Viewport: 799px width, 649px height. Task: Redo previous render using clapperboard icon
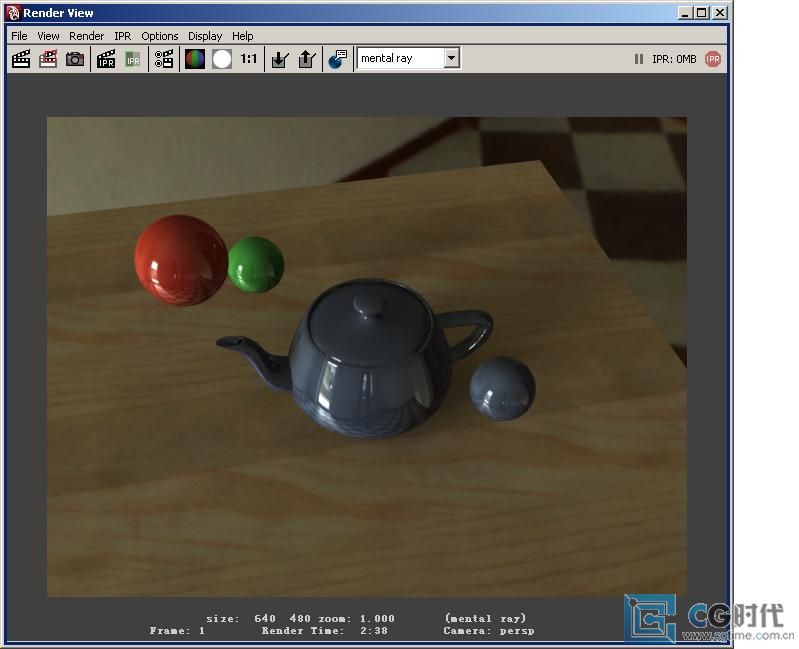(x=21, y=59)
